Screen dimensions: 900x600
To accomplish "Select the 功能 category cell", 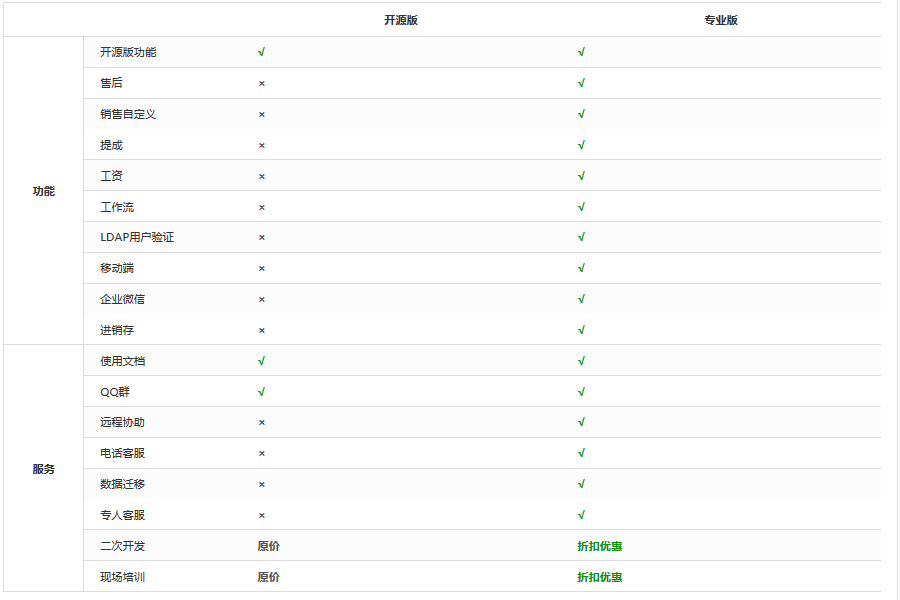I will coord(44,191).
